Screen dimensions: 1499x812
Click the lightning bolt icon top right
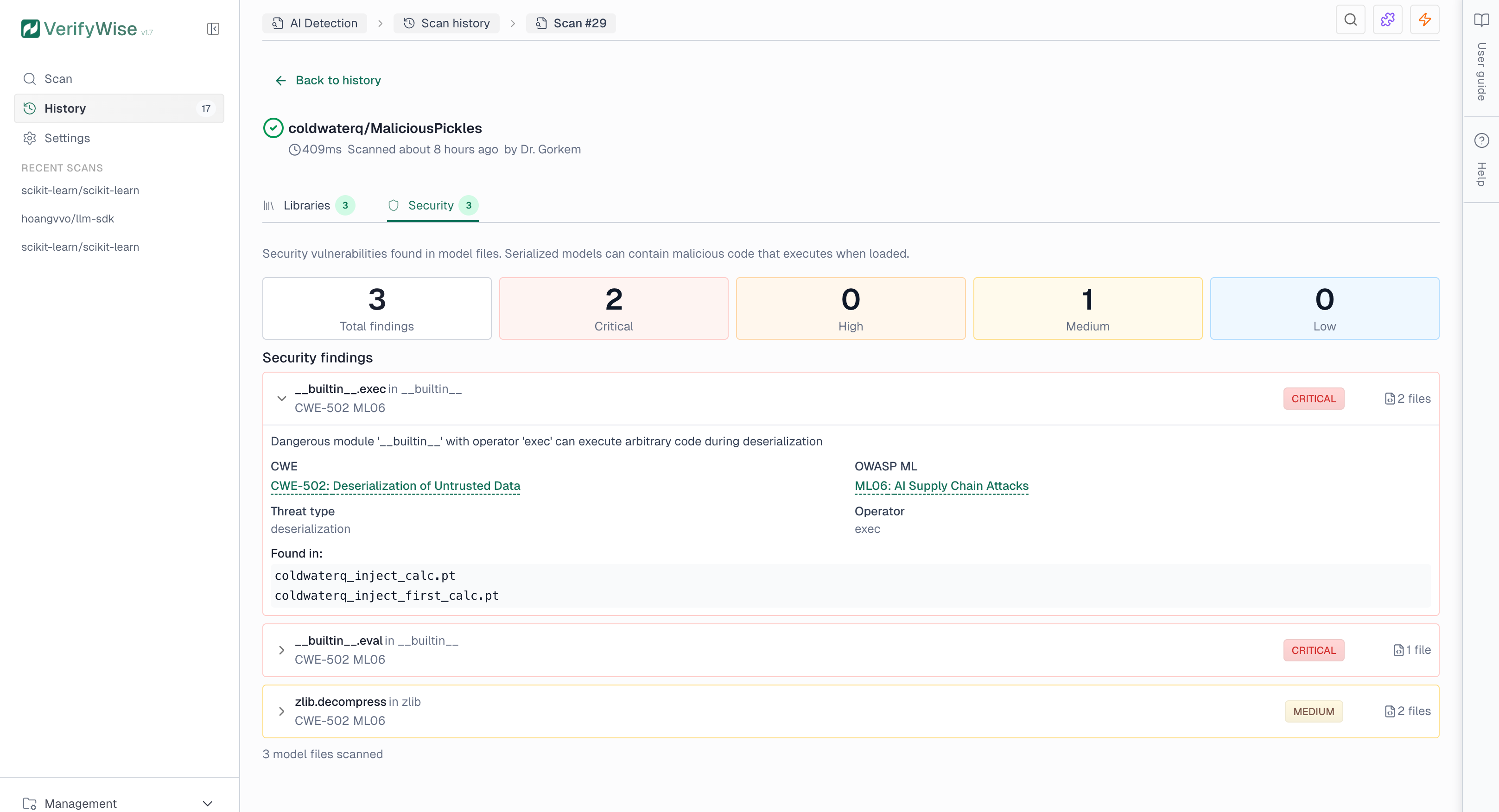[x=1424, y=19]
